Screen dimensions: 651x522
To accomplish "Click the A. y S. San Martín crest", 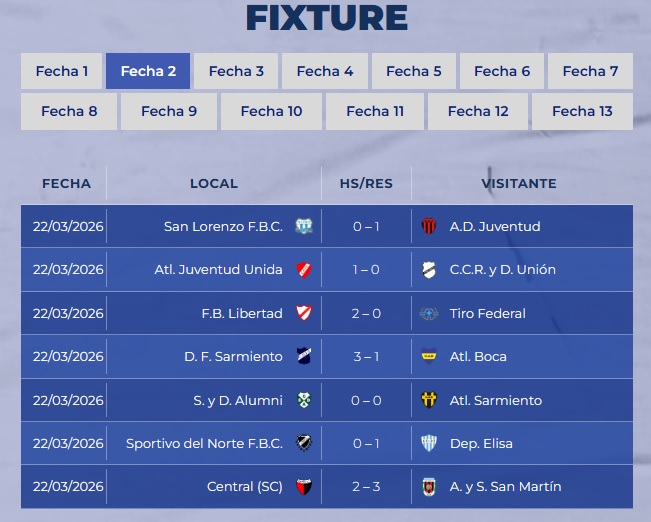I will (429, 487).
